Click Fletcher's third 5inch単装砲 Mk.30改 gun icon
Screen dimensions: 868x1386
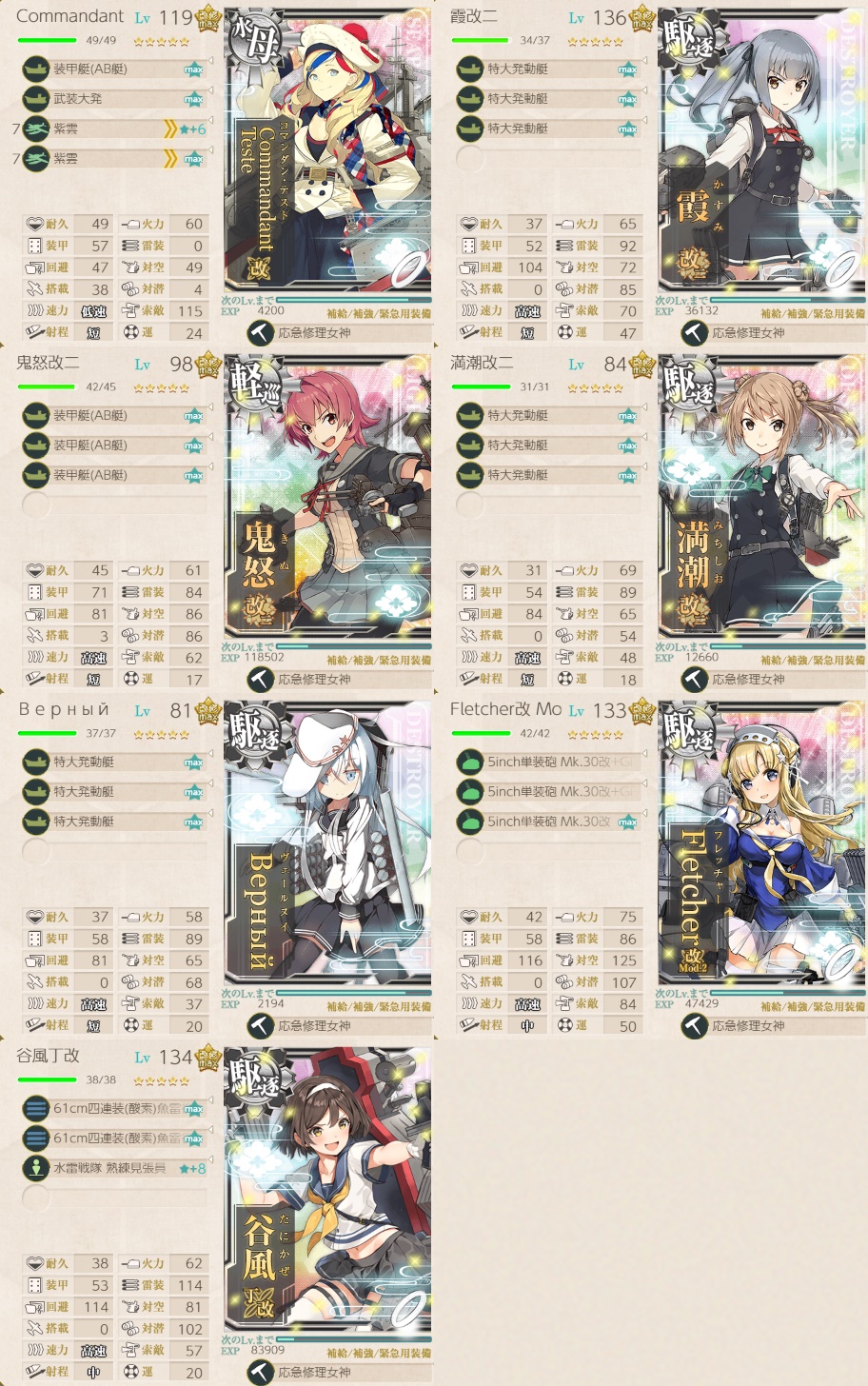[x=470, y=822]
